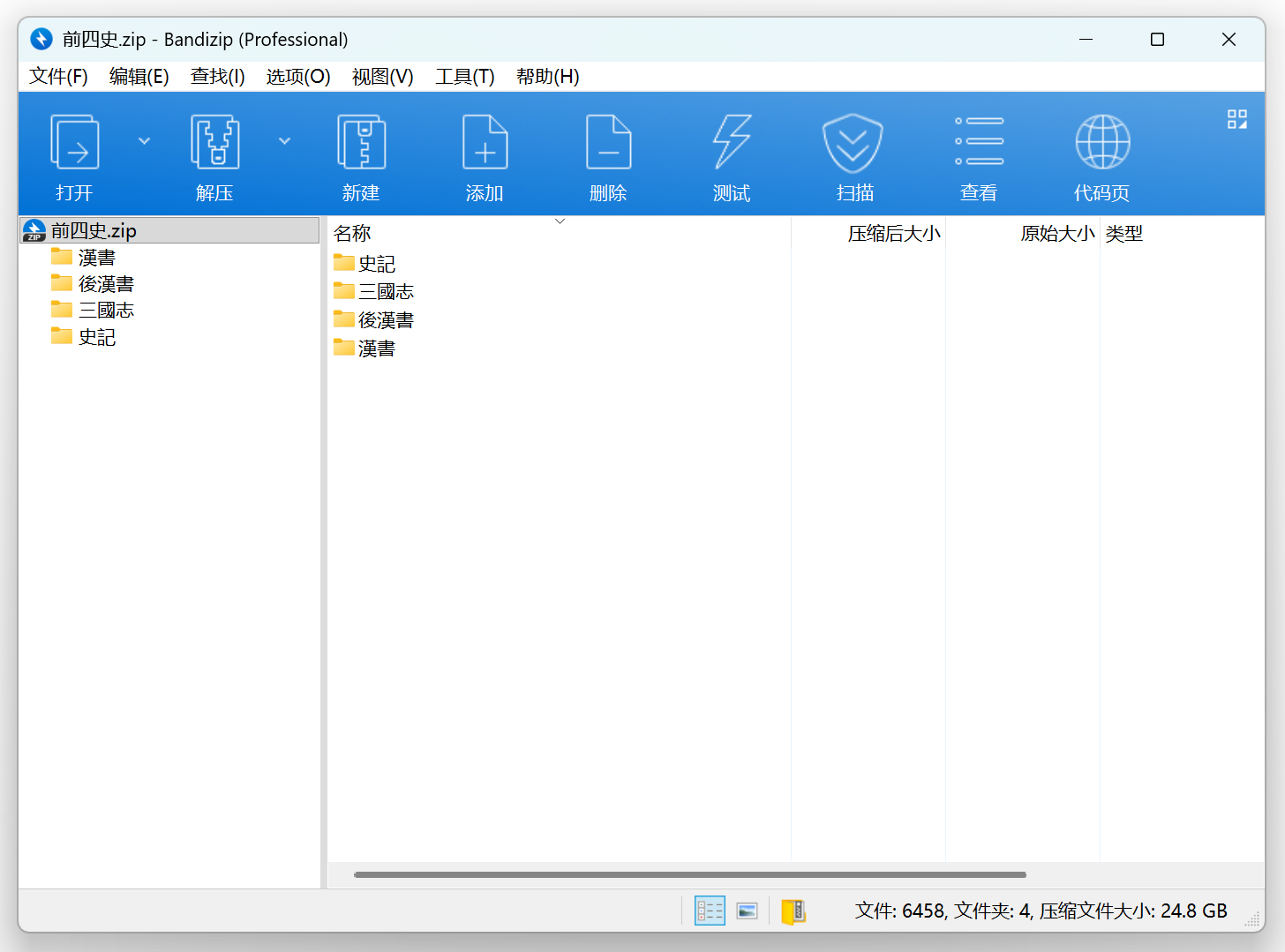Click the Open (打开) toolbar icon
Viewport: 1285px width, 952px height.
point(75,142)
